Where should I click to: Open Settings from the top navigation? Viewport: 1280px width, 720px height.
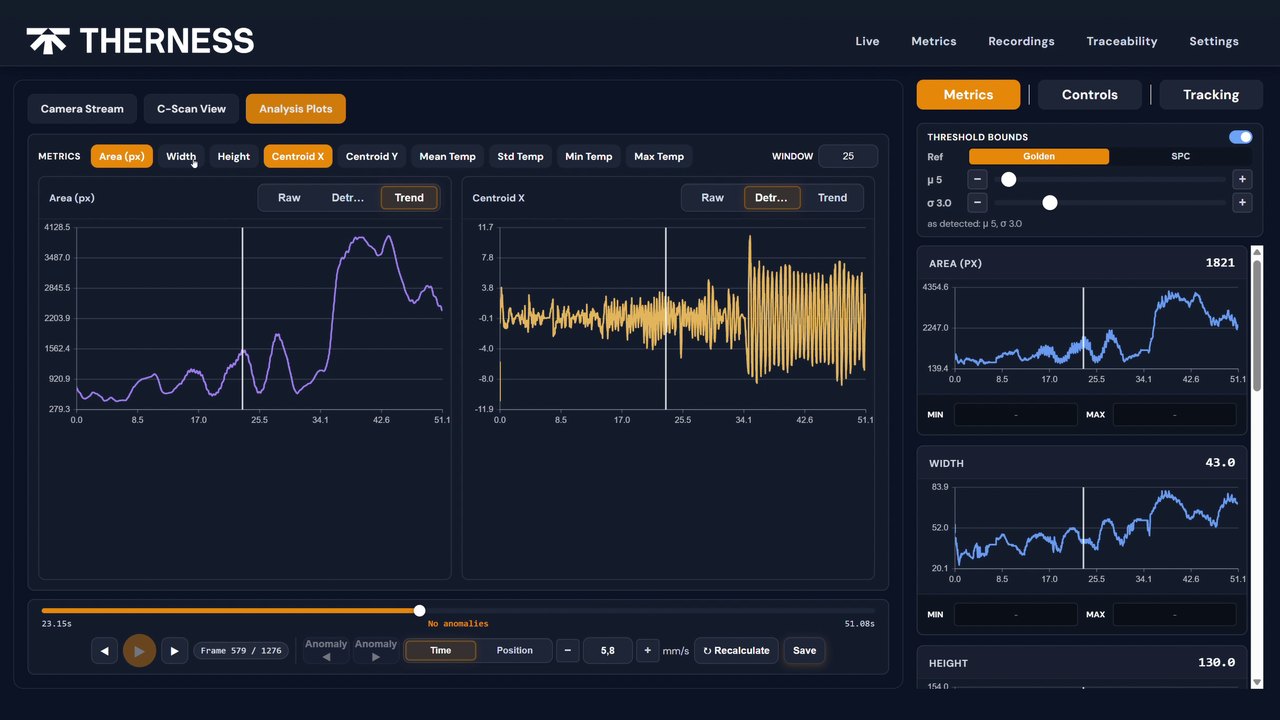click(1214, 41)
